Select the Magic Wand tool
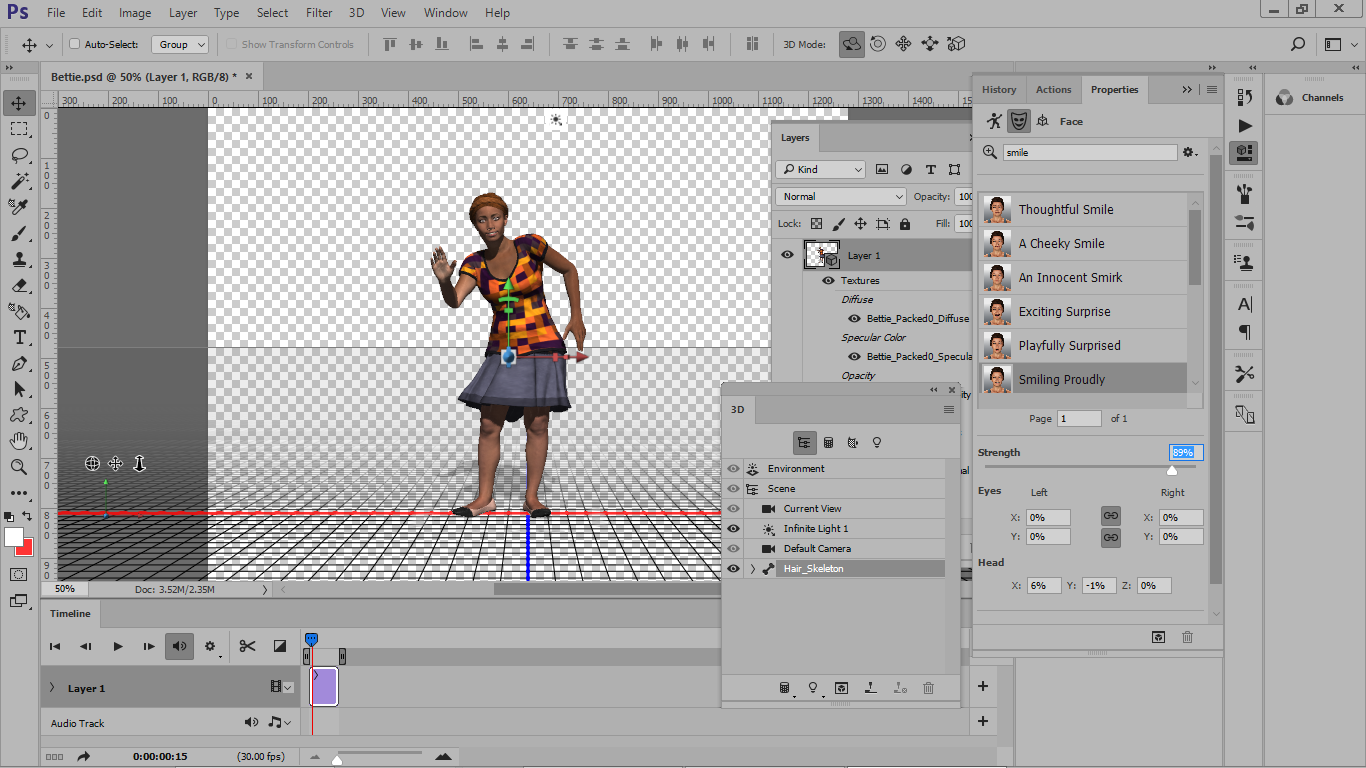Viewport: 1366px width, 768px height. [19, 181]
